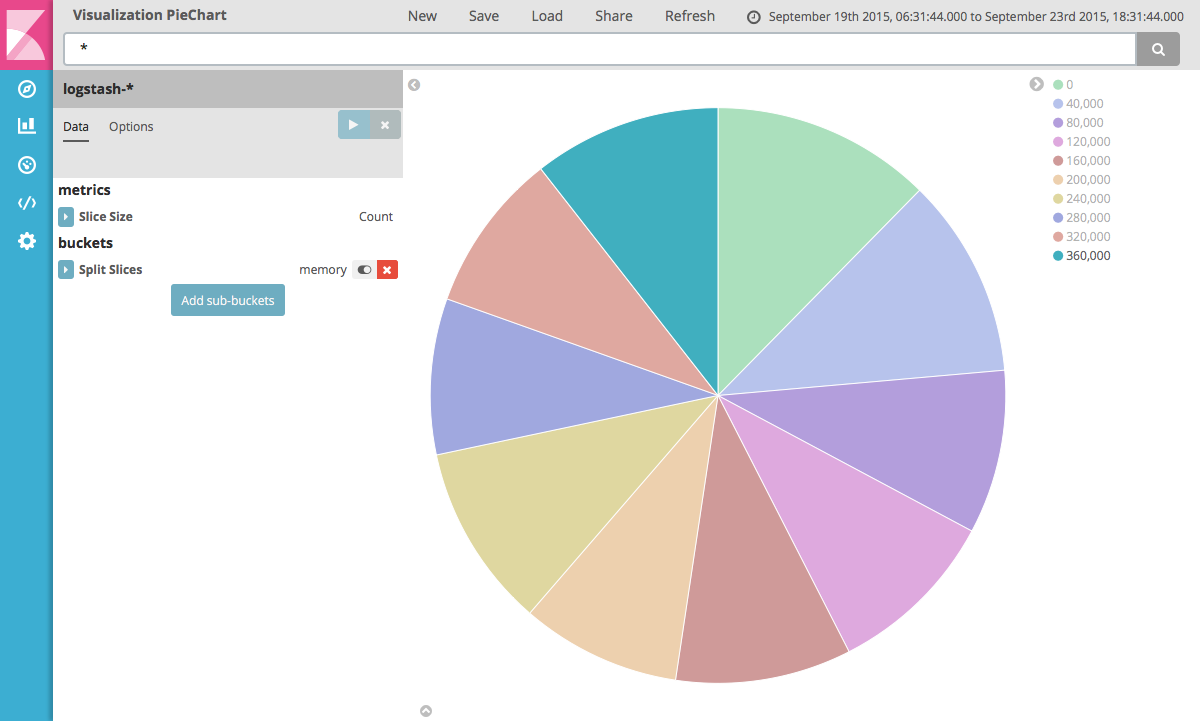Remove the memory Split Slices bucket

point(388,270)
